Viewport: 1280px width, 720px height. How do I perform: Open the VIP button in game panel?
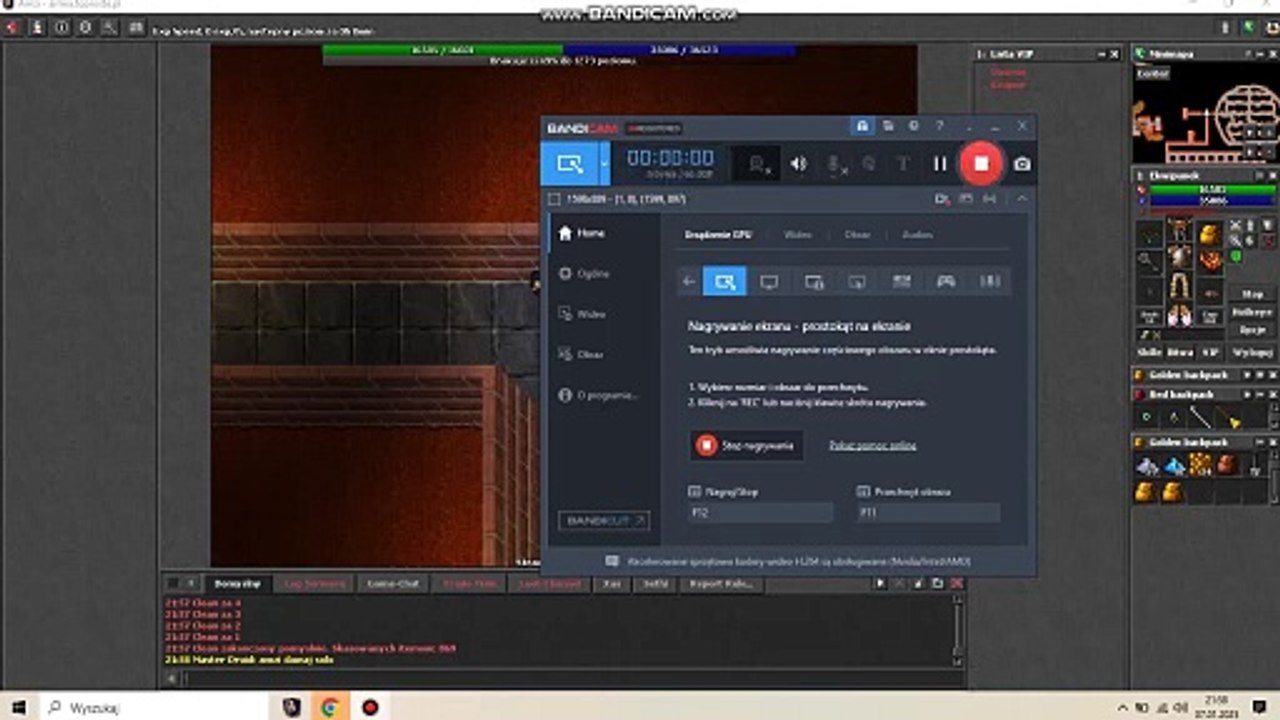[1210, 352]
